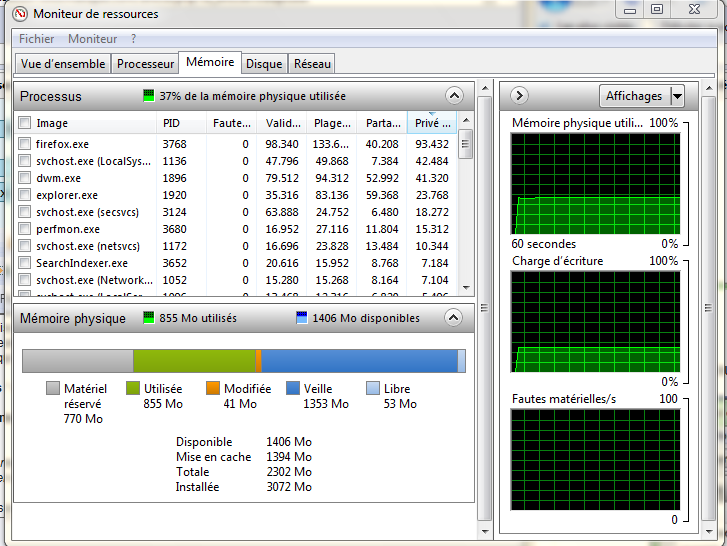Open the Moniteur menu

(x=92, y=38)
